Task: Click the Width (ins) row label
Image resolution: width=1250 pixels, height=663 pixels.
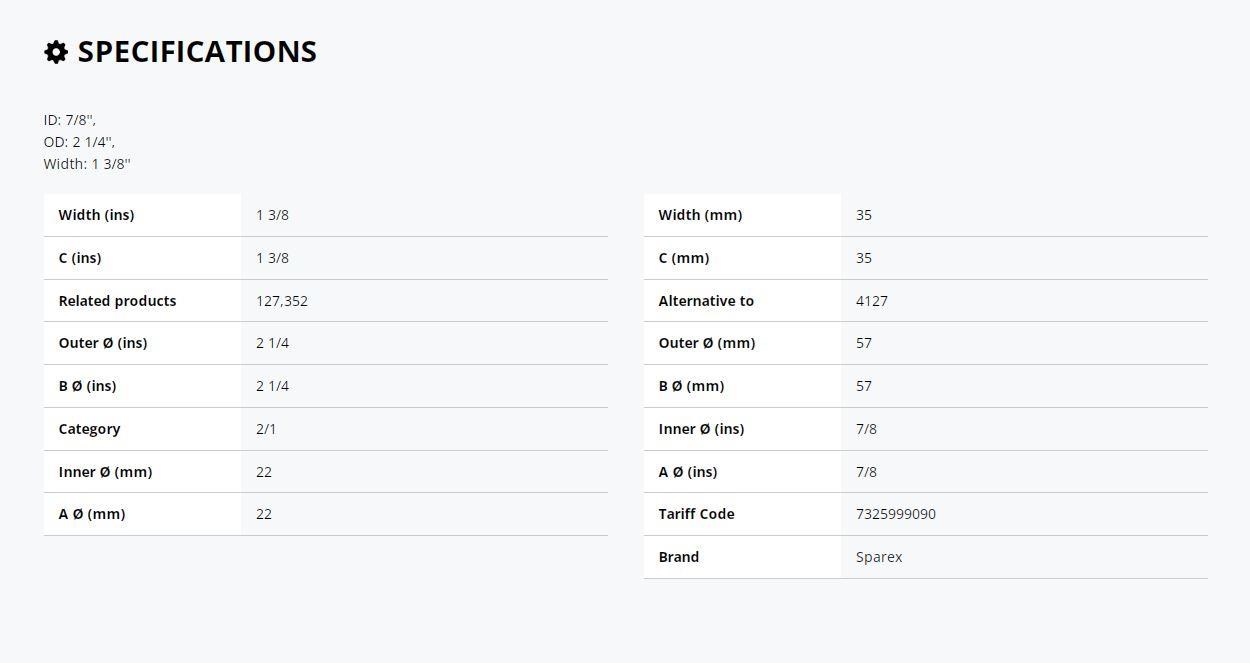Action: (x=96, y=215)
